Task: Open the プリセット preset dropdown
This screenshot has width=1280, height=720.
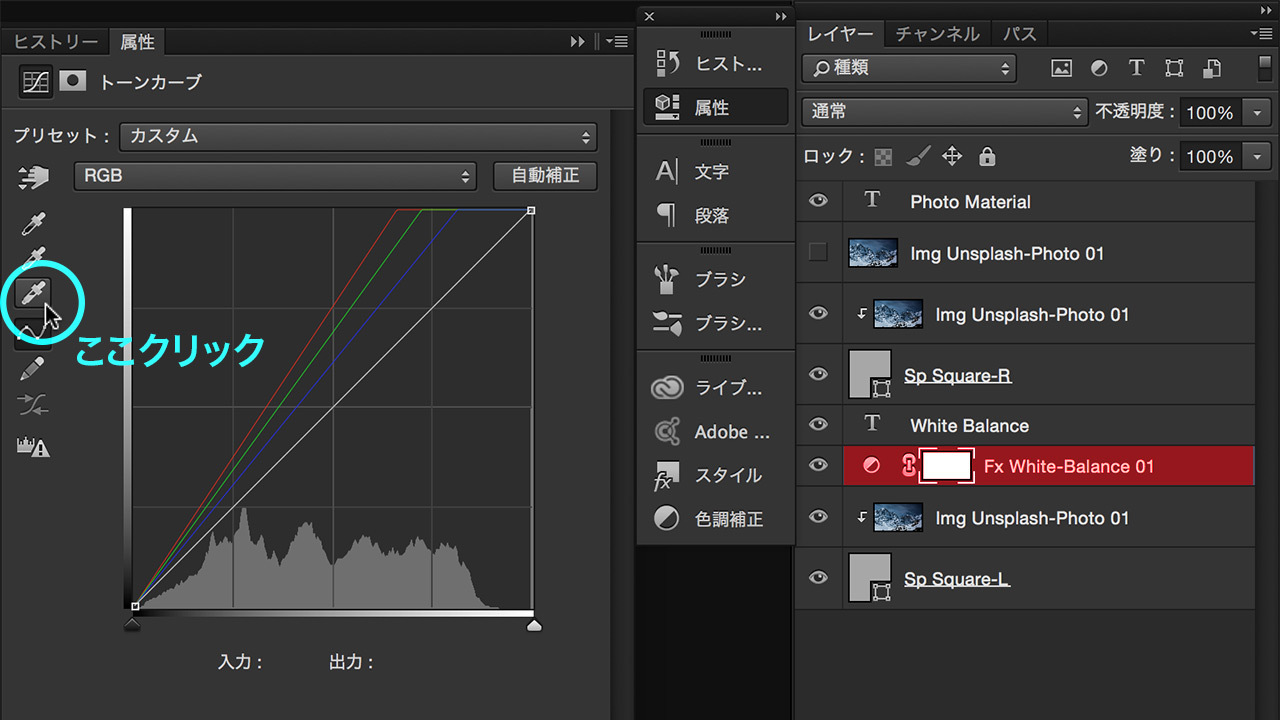Action: point(357,136)
